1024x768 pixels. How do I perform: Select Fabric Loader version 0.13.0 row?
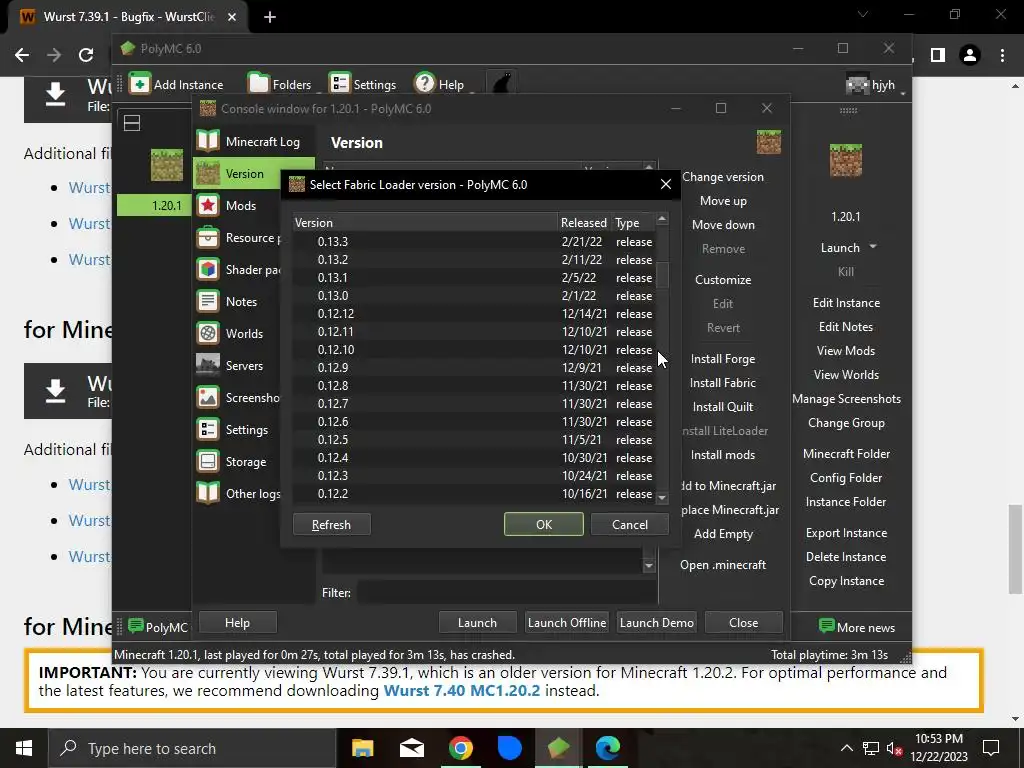click(473, 296)
